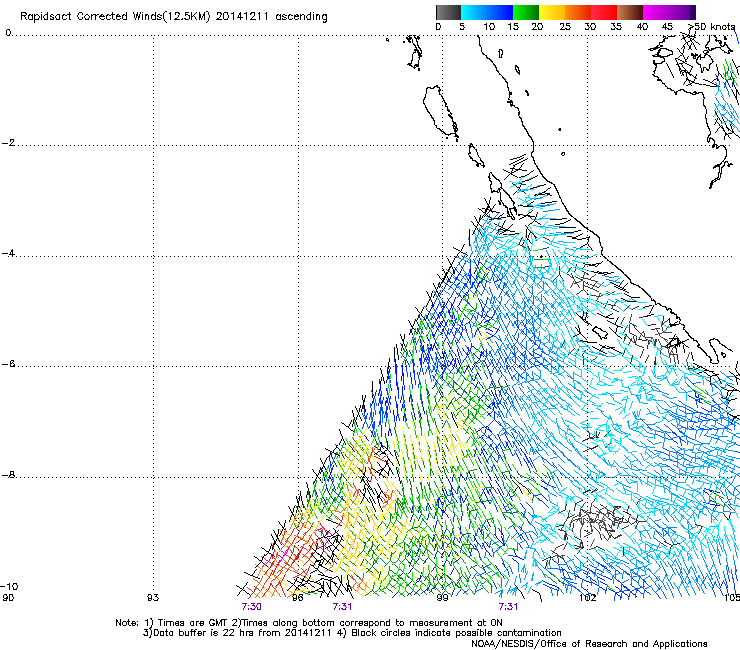This screenshot has width=740, height=650.
Task: Click the longitude axis label '93'
Action: pyautogui.click(x=153, y=598)
